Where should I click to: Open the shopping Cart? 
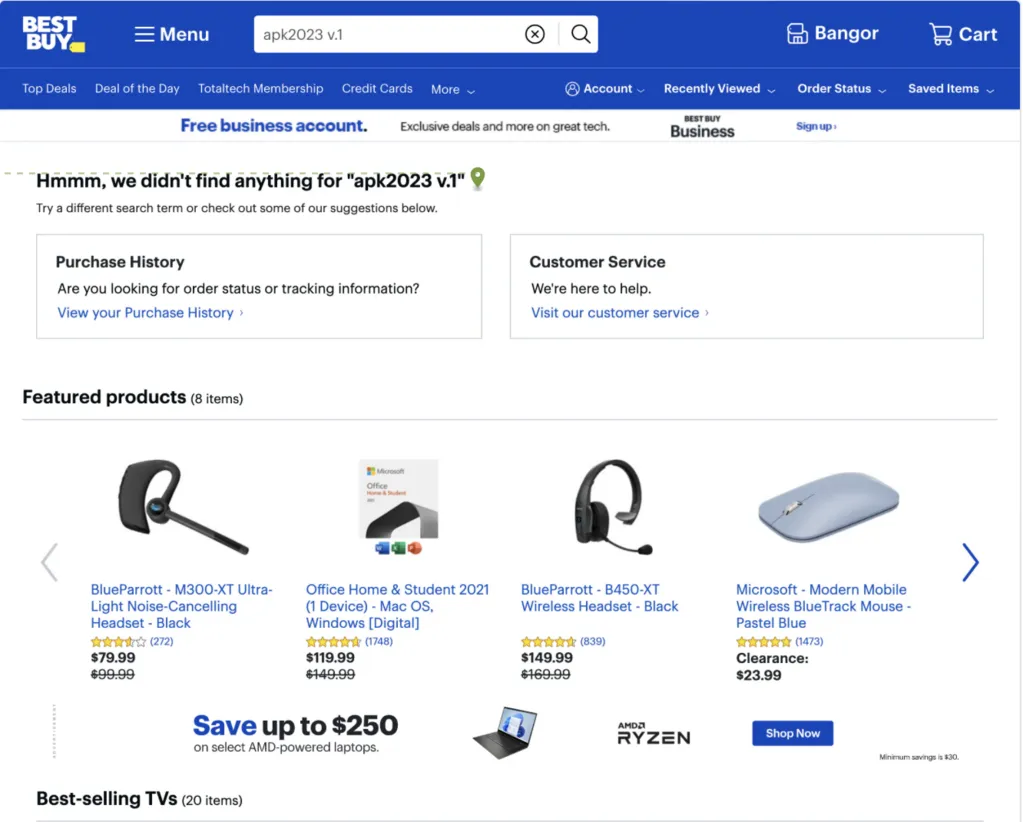(962, 34)
